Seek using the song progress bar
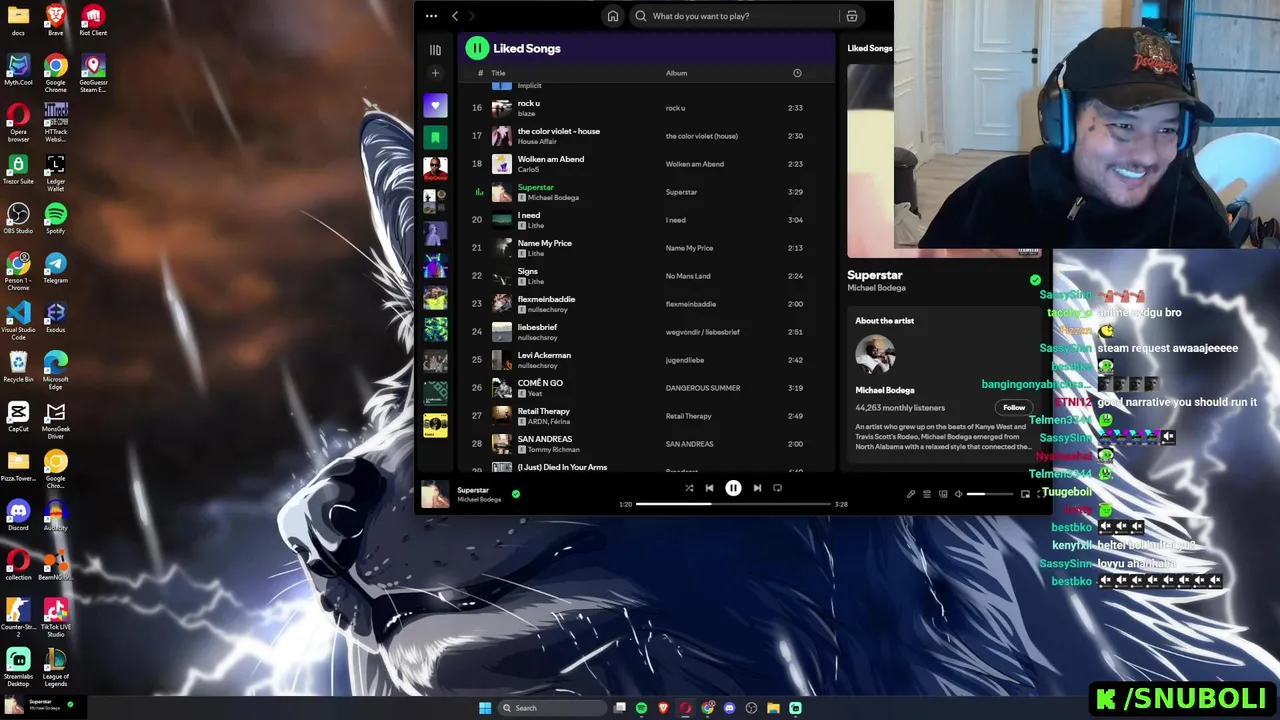 pos(733,504)
